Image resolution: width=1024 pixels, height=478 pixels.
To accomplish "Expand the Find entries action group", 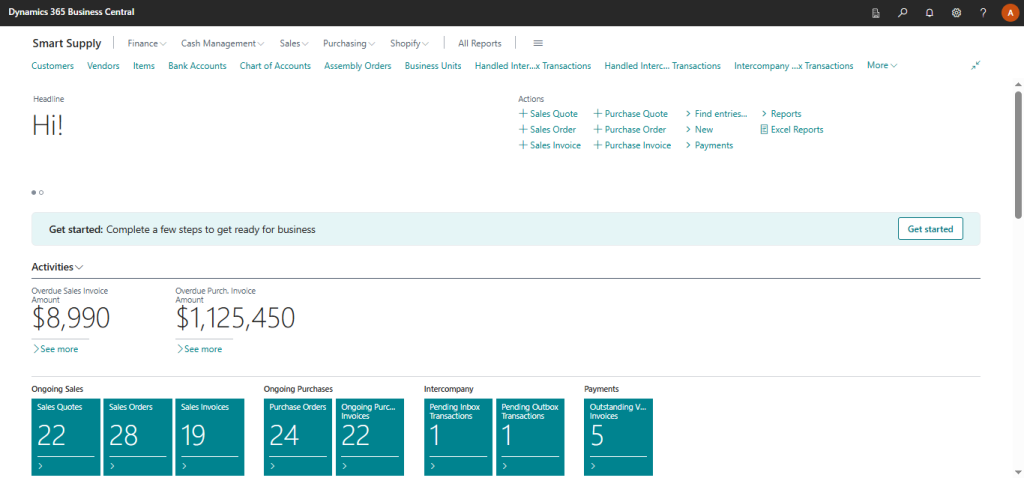I will (x=716, y=114).
